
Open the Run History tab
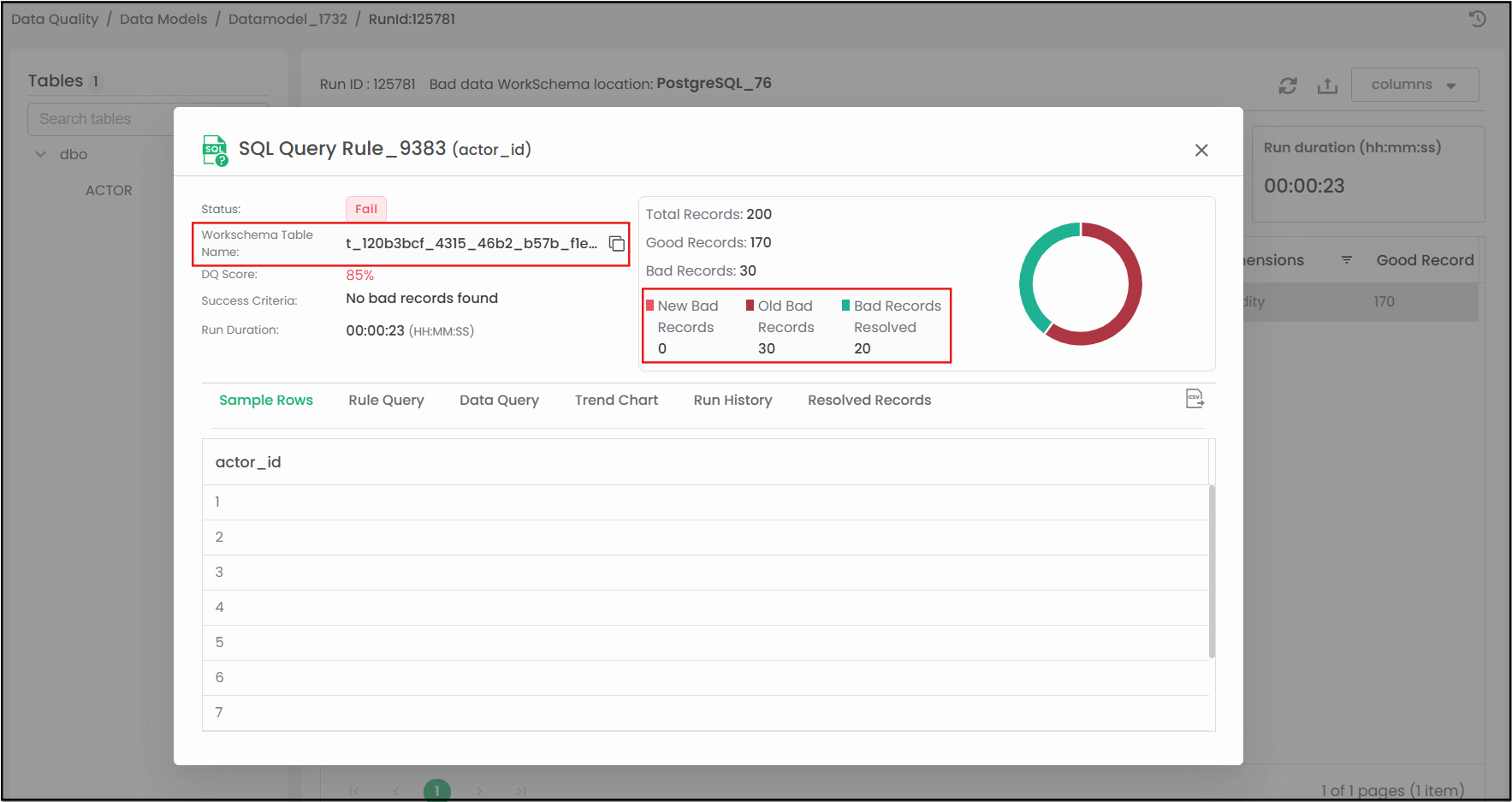(x=732, y=401)
